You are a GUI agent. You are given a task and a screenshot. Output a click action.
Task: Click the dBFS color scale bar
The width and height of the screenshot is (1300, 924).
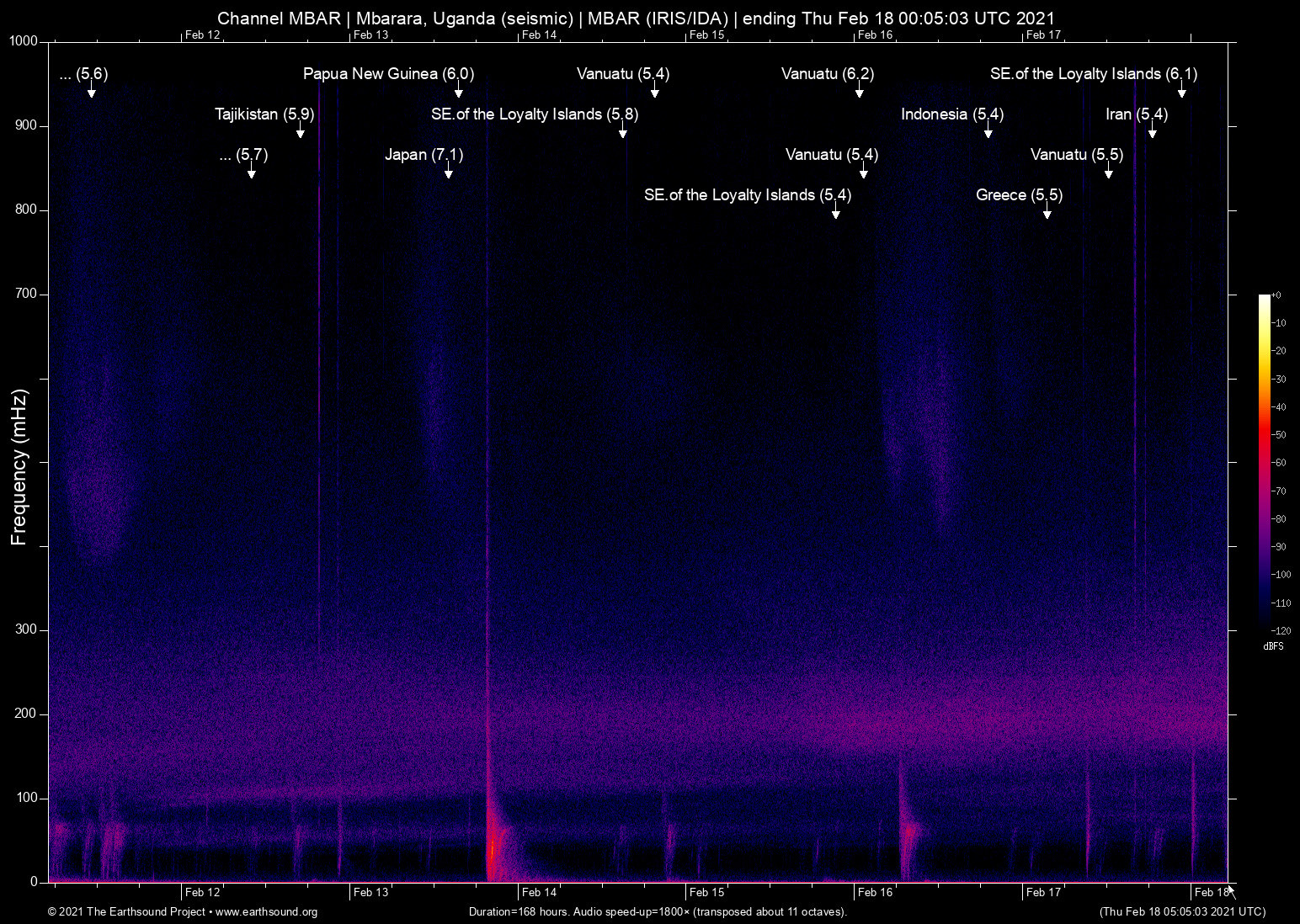[x=1265, y=463]
